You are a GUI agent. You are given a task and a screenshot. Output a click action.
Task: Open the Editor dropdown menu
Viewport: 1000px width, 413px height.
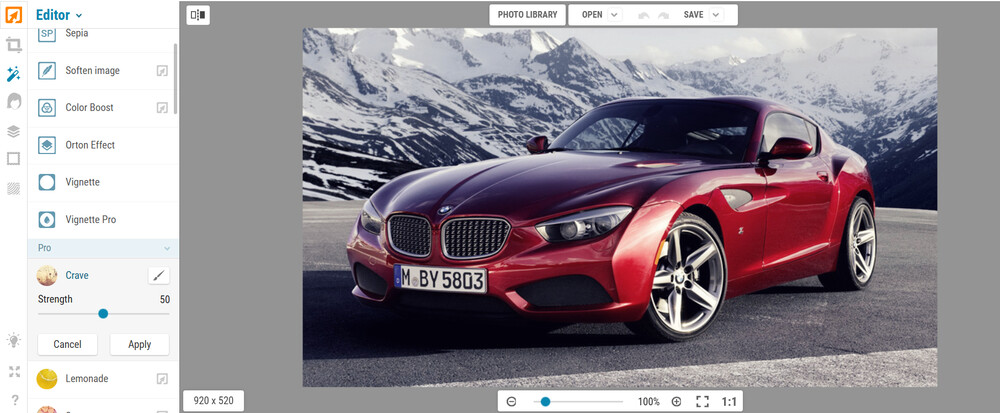point(59,15)
